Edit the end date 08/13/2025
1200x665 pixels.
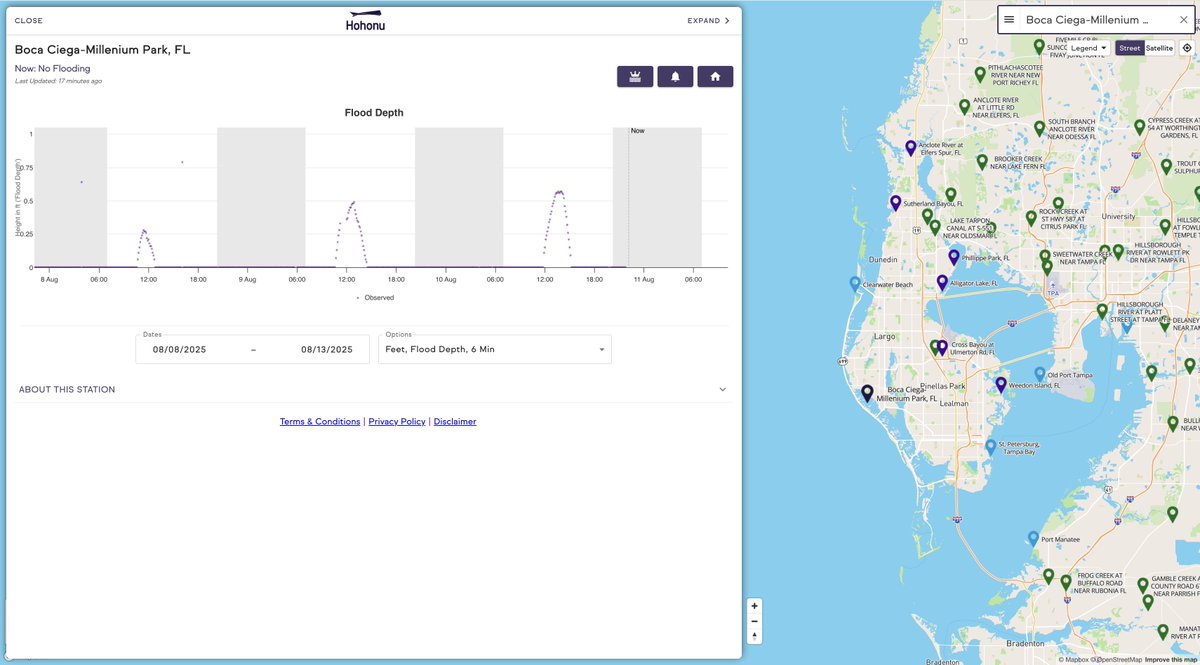[327, 350]
